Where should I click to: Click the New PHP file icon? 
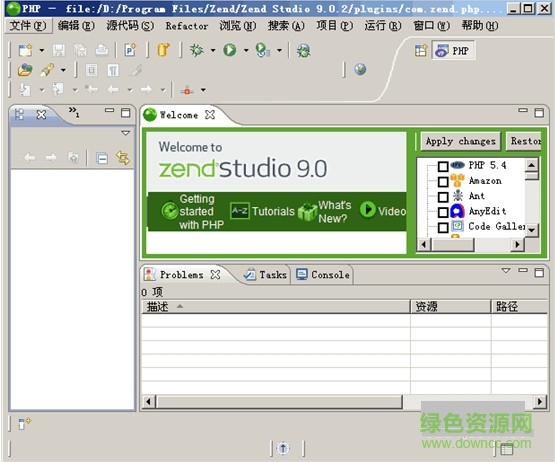pyautogui.click(x=130, y=50)
